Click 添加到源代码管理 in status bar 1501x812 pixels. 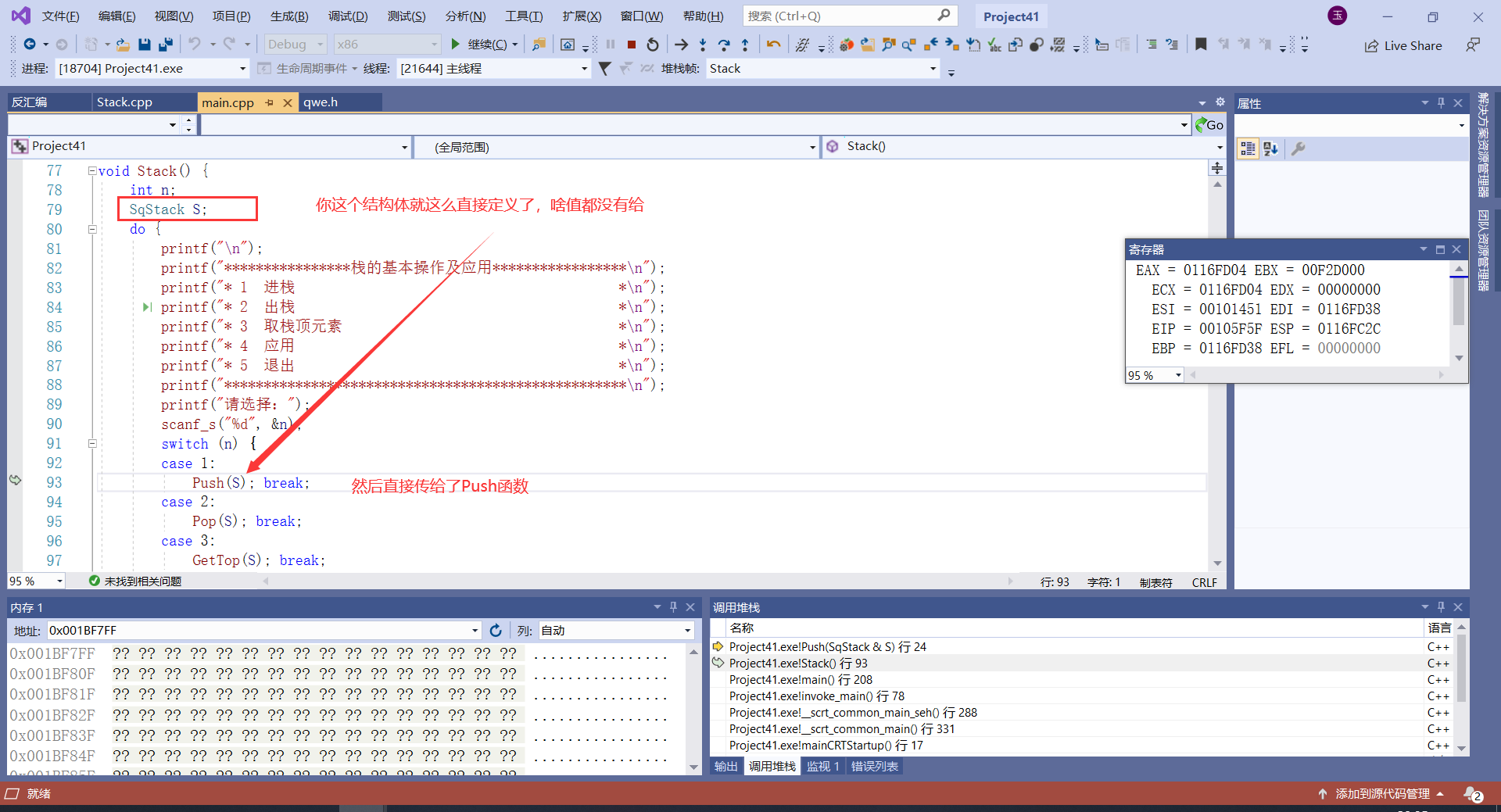1381,794
